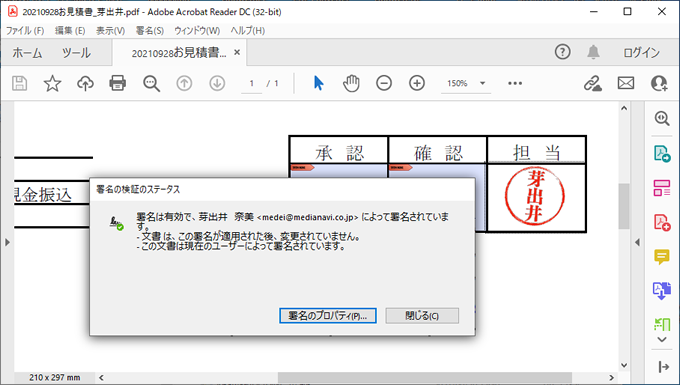Select the arrow selection tool

click(318, 83)
